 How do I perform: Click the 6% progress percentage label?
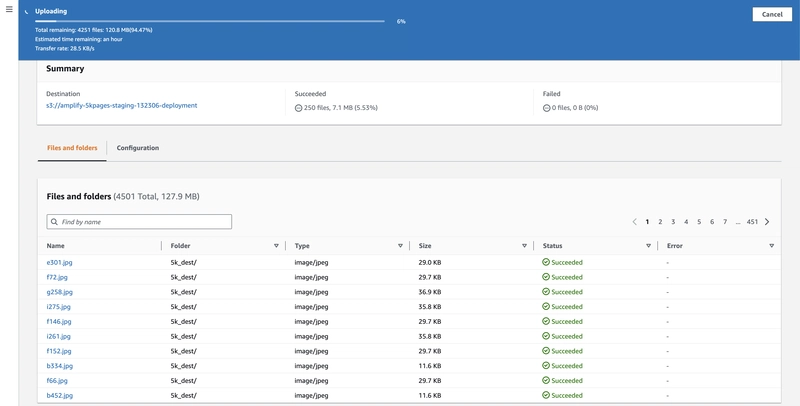coord(401,21)
